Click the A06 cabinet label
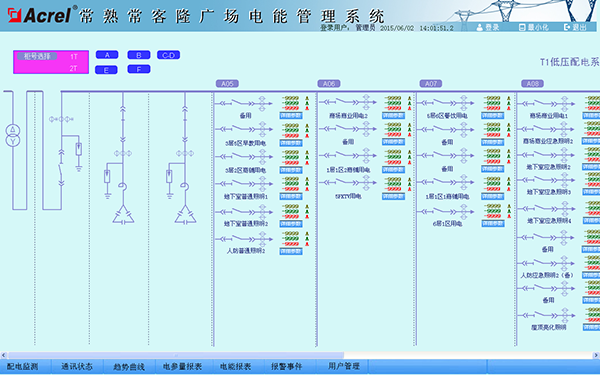Image resolution: width=600 pixels, height=375 pixels. 329,83
